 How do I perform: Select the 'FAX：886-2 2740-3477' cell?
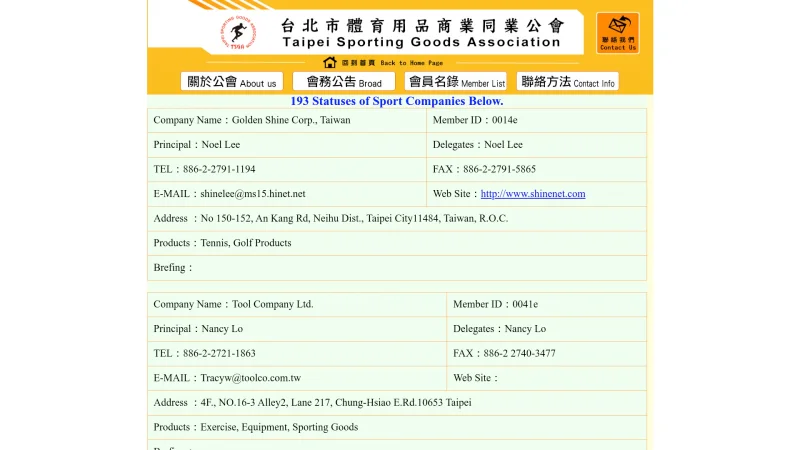(x=546, y=354)
